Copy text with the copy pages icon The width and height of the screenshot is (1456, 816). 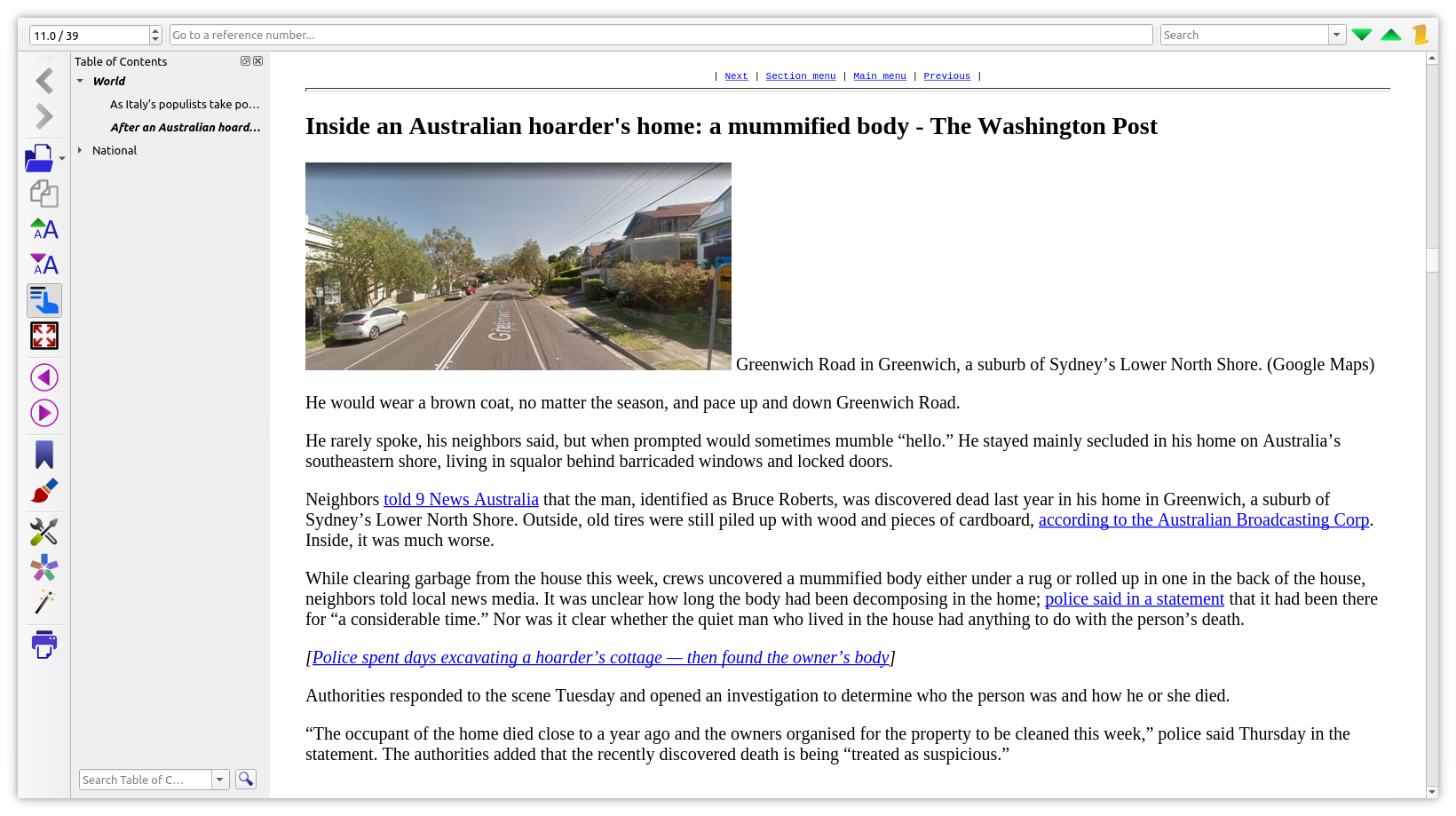[x=44, y=194]
